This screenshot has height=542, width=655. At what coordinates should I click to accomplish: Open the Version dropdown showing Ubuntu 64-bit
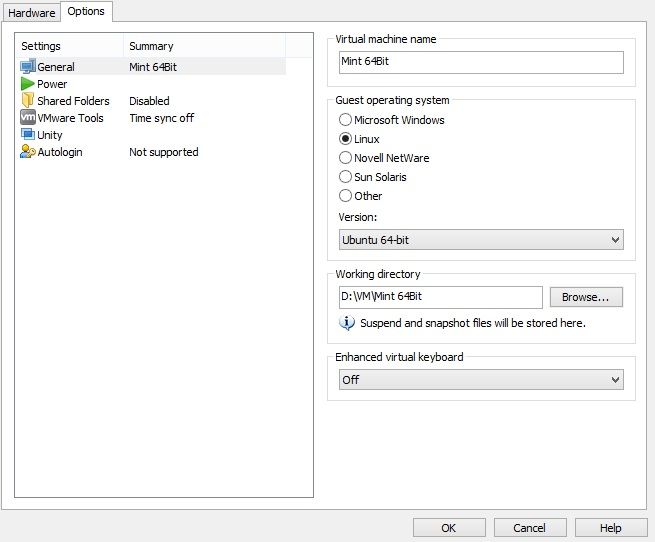[x=481, y=239]
